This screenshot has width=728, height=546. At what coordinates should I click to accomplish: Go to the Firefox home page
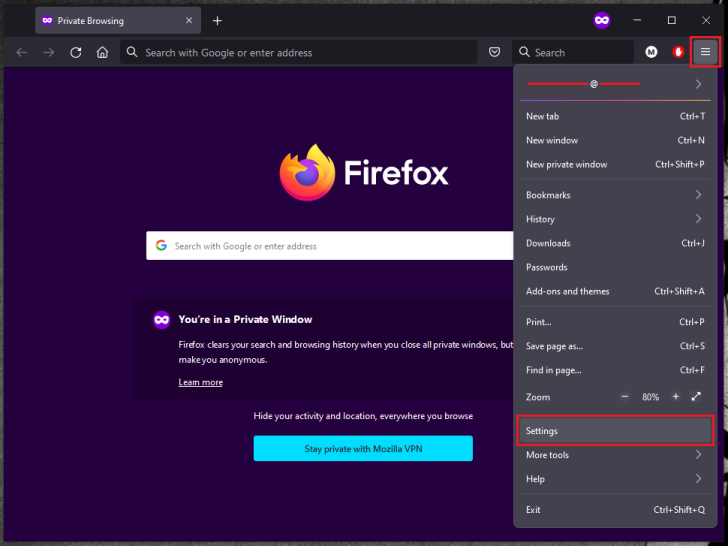[x=102, y=52]
